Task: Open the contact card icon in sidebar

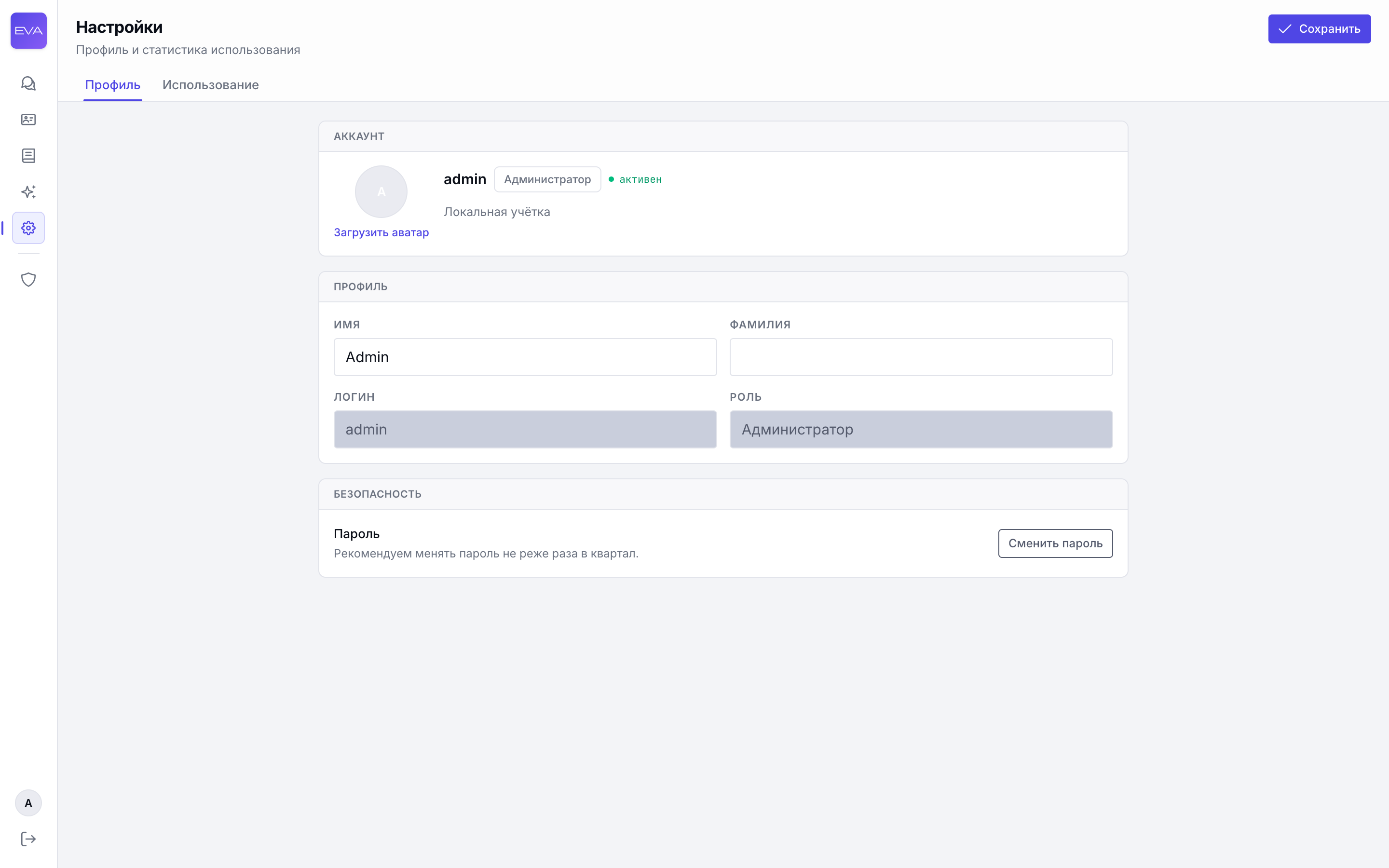Action: [x=28, y=120]
